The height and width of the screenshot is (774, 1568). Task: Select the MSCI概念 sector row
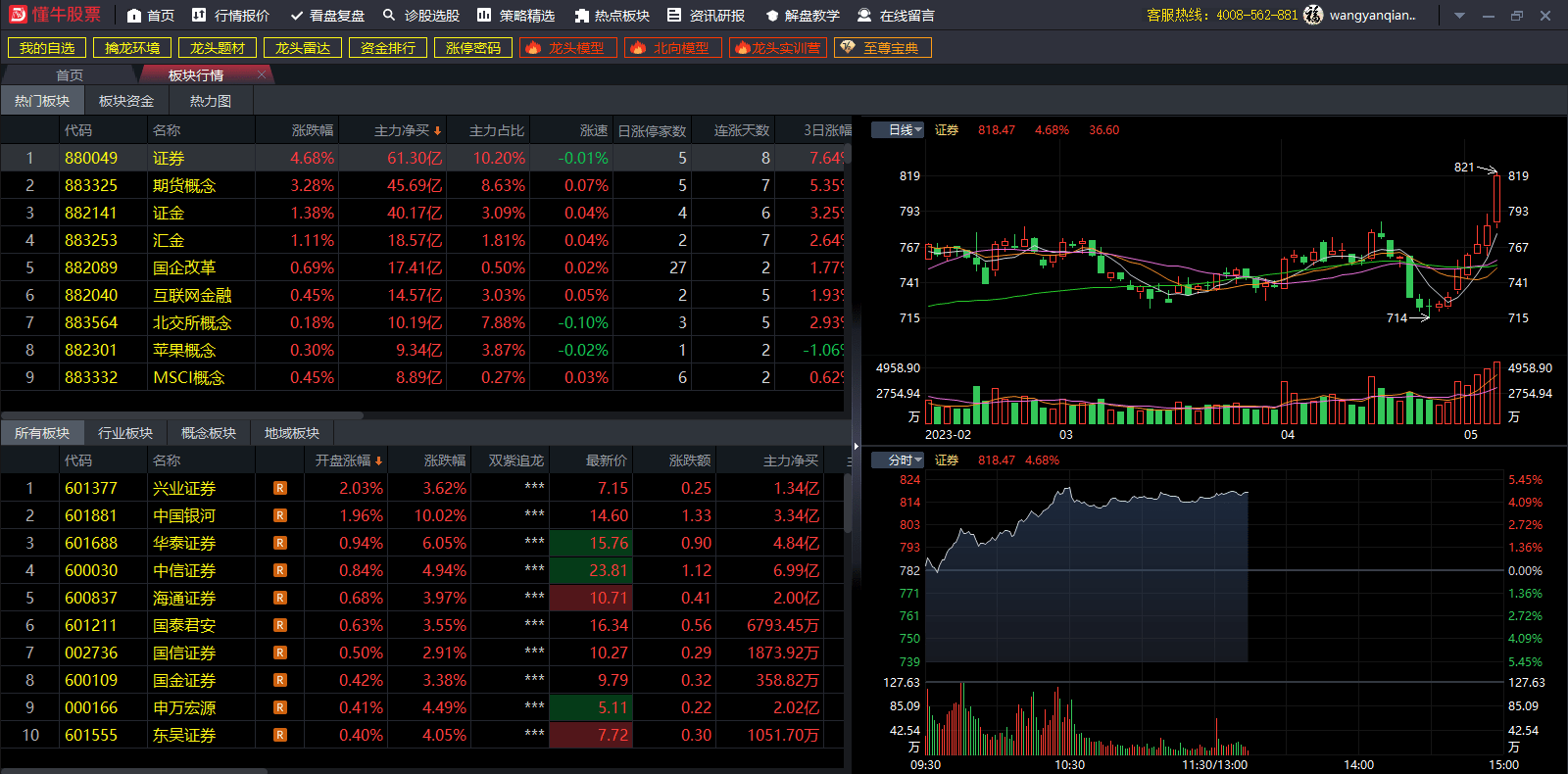421,377
